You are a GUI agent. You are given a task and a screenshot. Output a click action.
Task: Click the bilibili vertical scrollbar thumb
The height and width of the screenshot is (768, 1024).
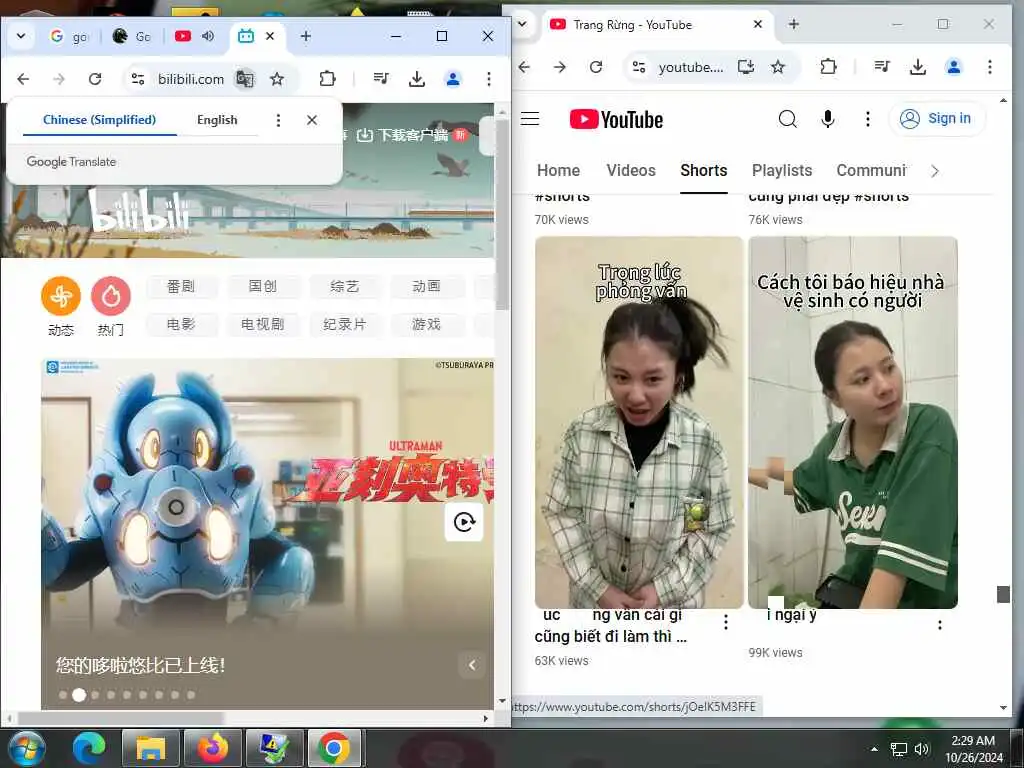[x=502, y=212]
